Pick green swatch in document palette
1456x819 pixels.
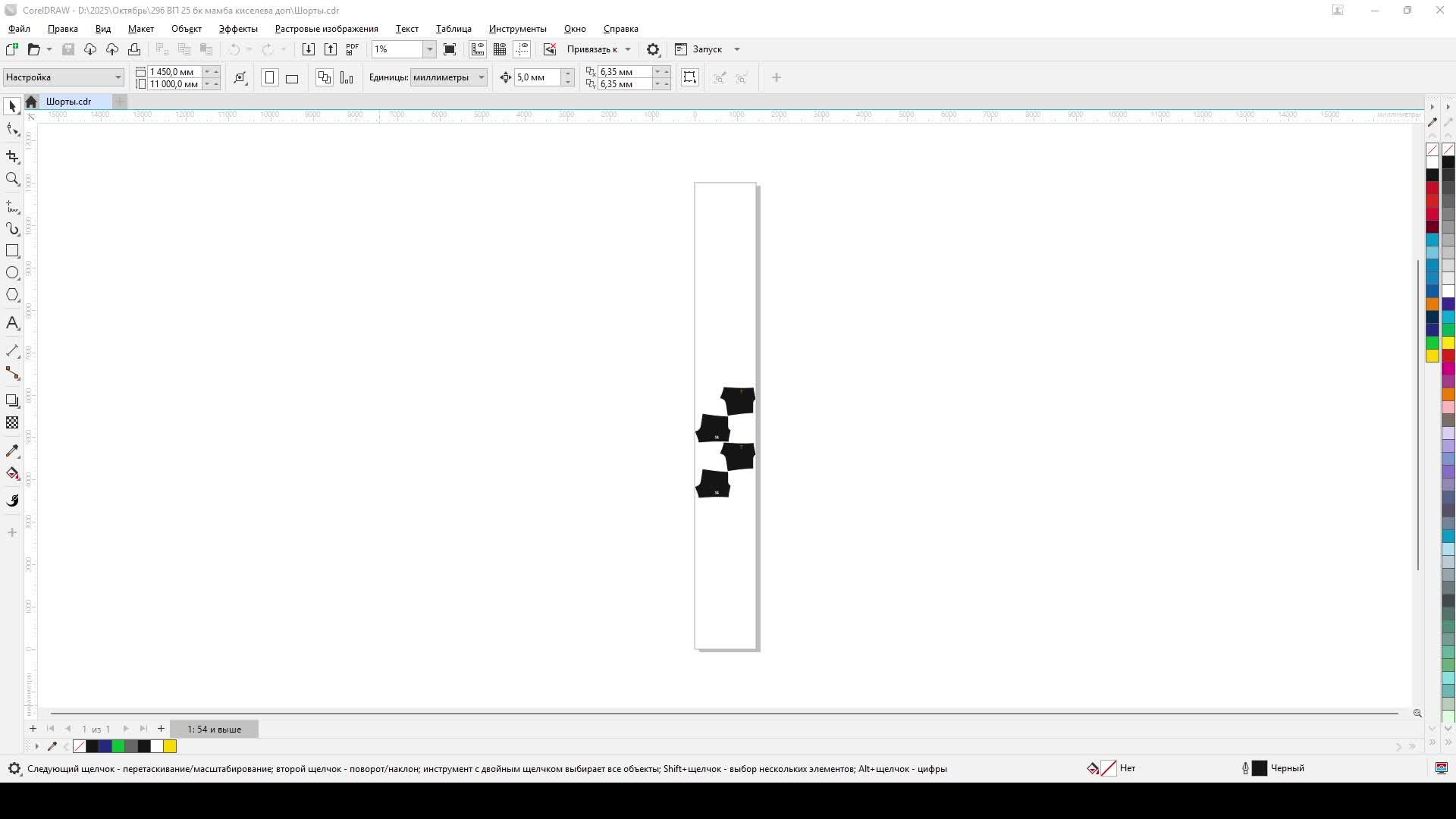click(x=118, y=747)
